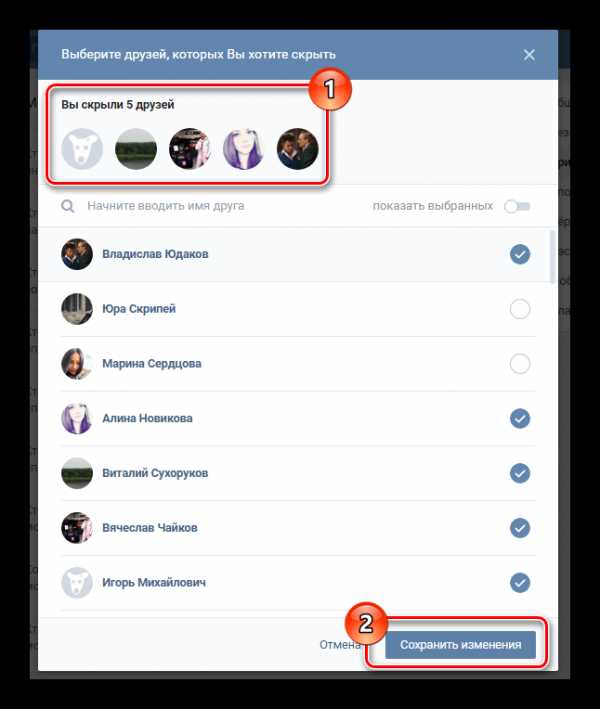Uncheck Владислав Юдаков

[x=520, y=254]
